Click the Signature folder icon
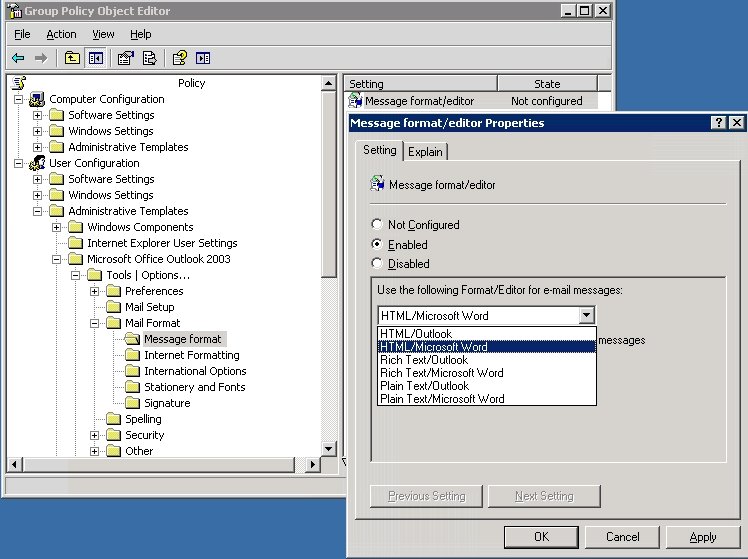The width and height of the screenshot is (748, 559). coord(132,403)
